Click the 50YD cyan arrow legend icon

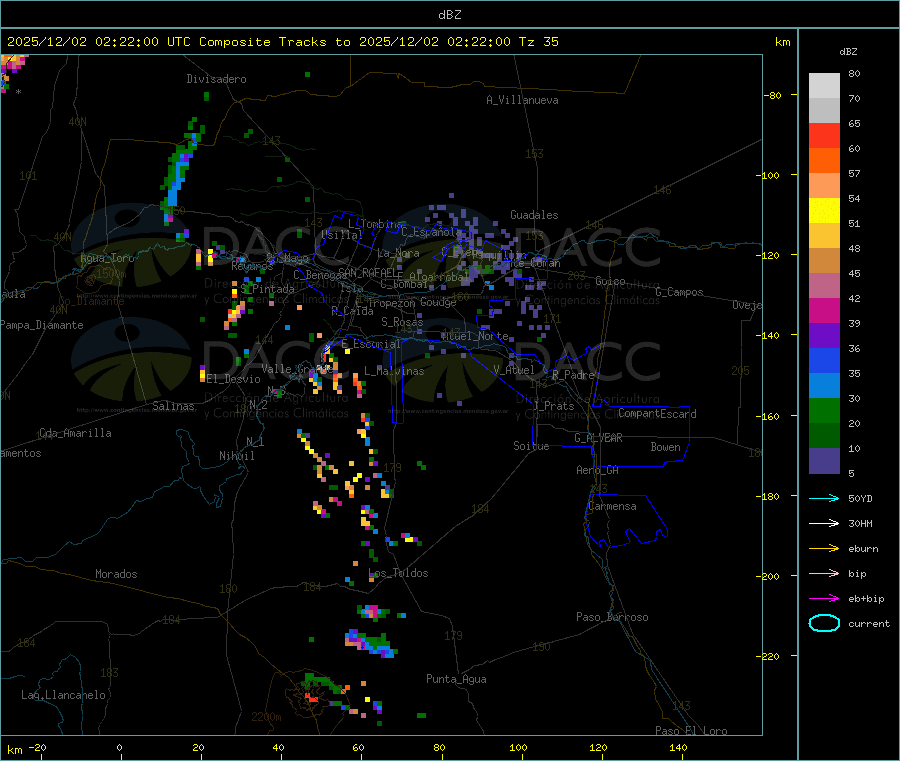(824, 498)
